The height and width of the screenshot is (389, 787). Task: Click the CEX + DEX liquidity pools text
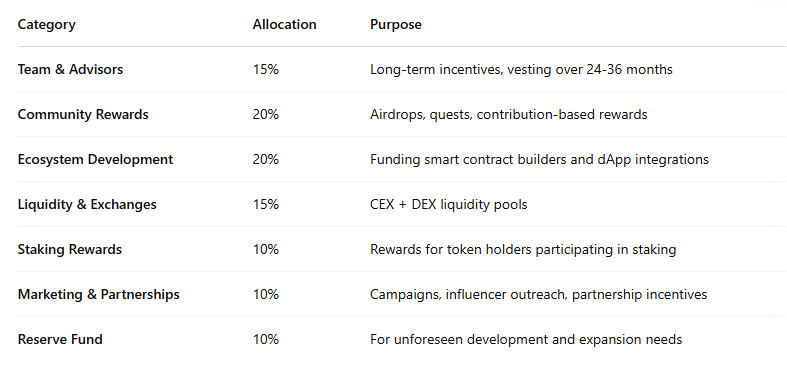[449, 205]
